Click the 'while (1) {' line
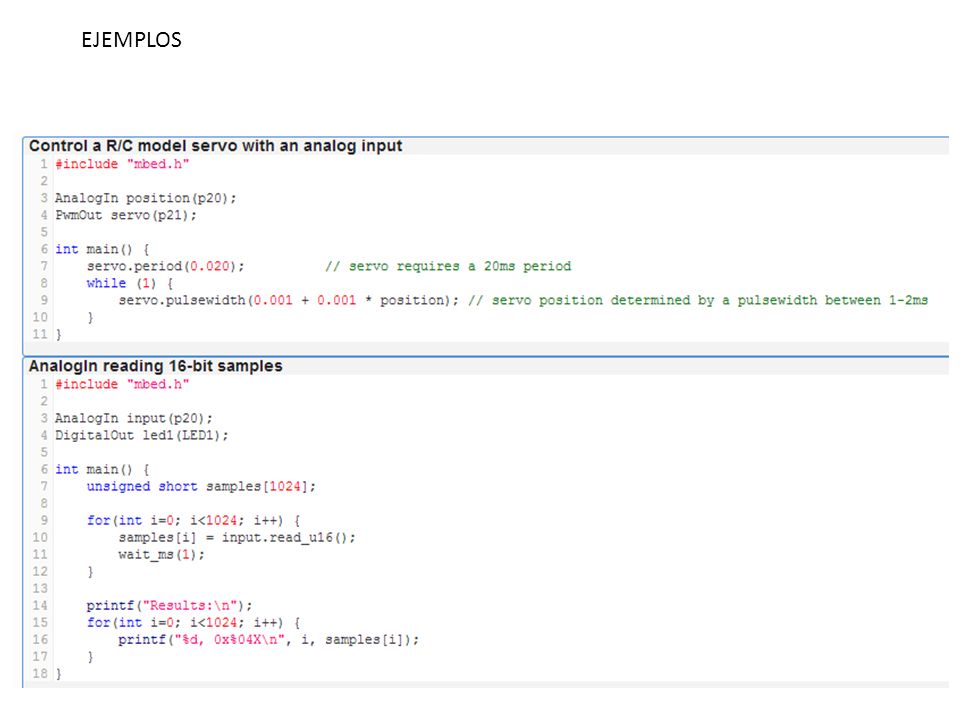Viewport: 960px width, 720px height. pos(130,283)
